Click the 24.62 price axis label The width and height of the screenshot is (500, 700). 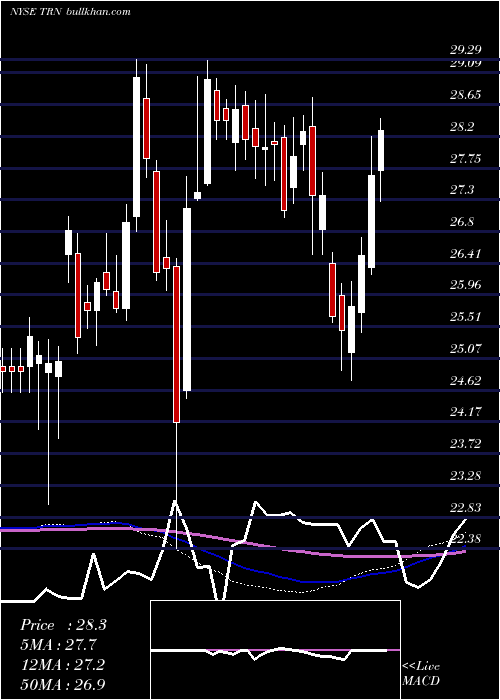pyautogui.click(x=465, y=381)
